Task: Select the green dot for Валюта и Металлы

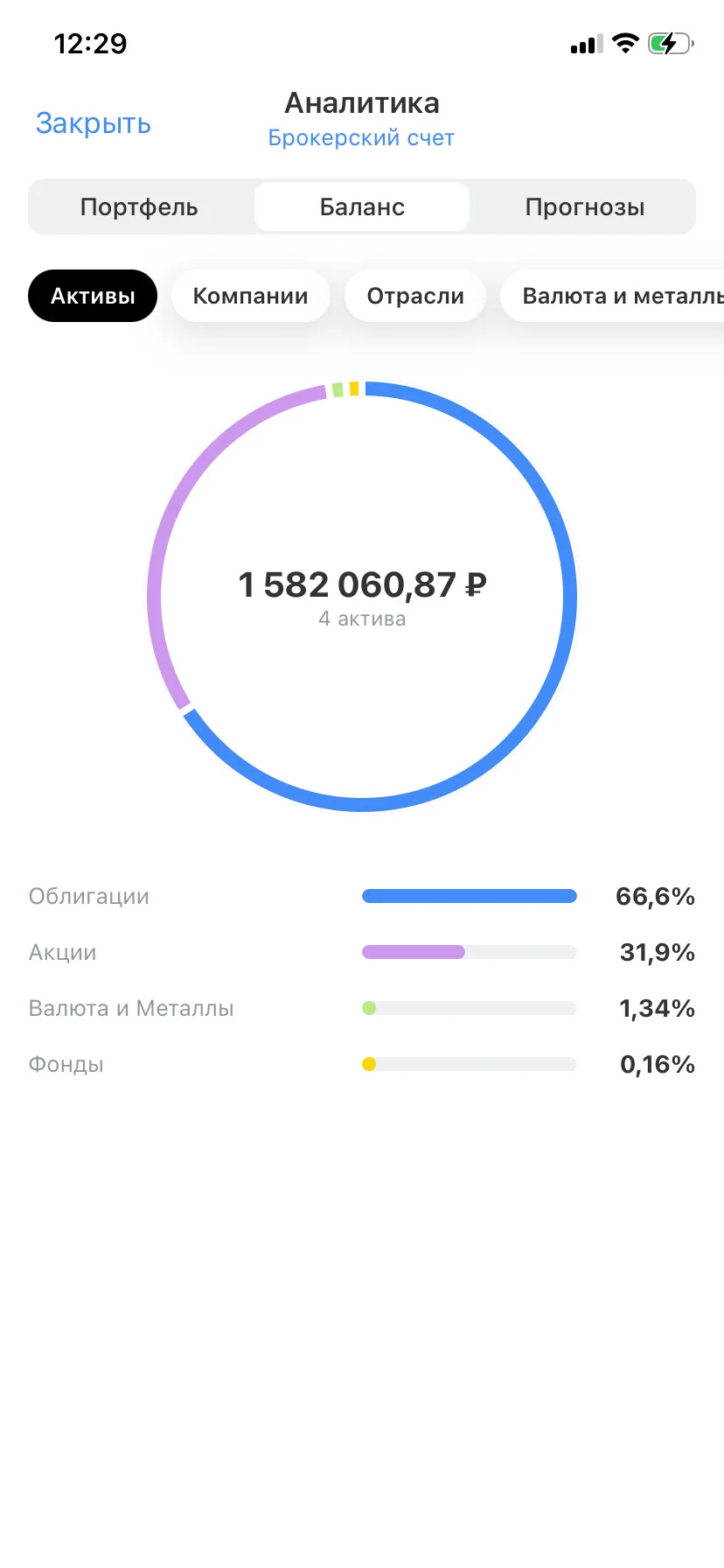Action: pyautogui.click(x=369, y=1008)
